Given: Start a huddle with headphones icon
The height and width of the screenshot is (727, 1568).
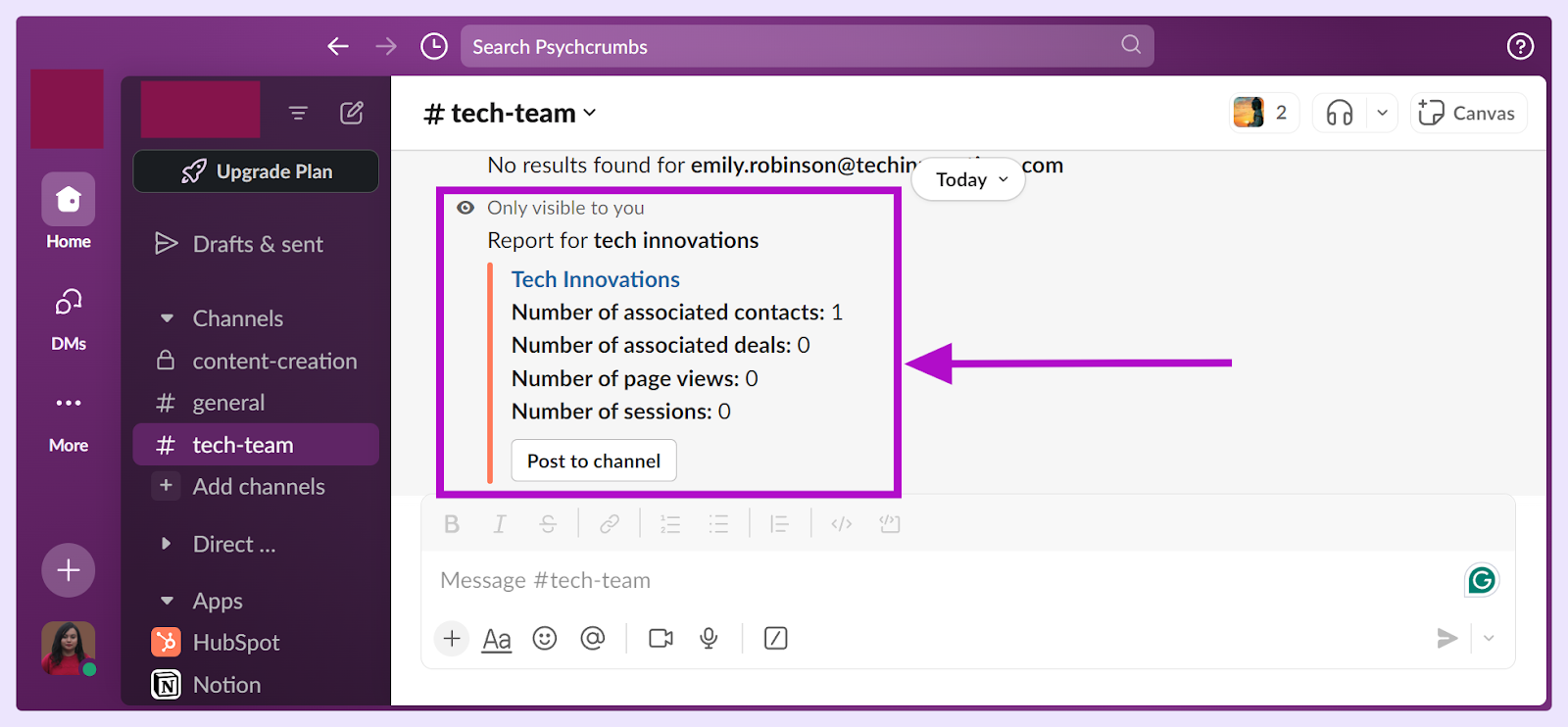Looking at the screenshot, I should pos(1339,113).
